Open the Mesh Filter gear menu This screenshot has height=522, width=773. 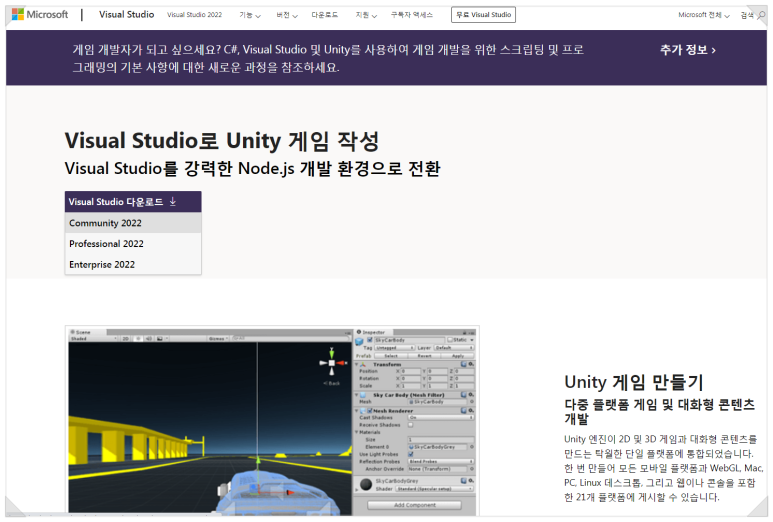click(x=471, y=395)
